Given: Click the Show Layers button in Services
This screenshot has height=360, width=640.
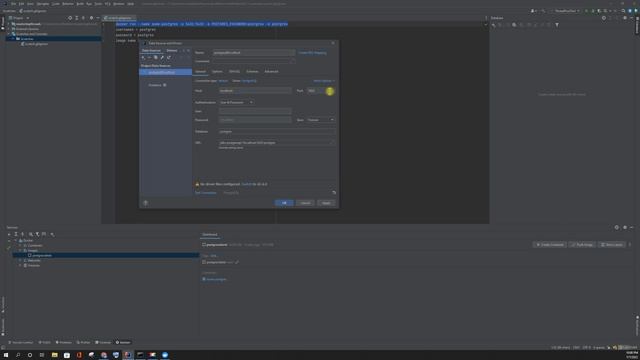Looking at the screenshot, I should pos(612,244).
